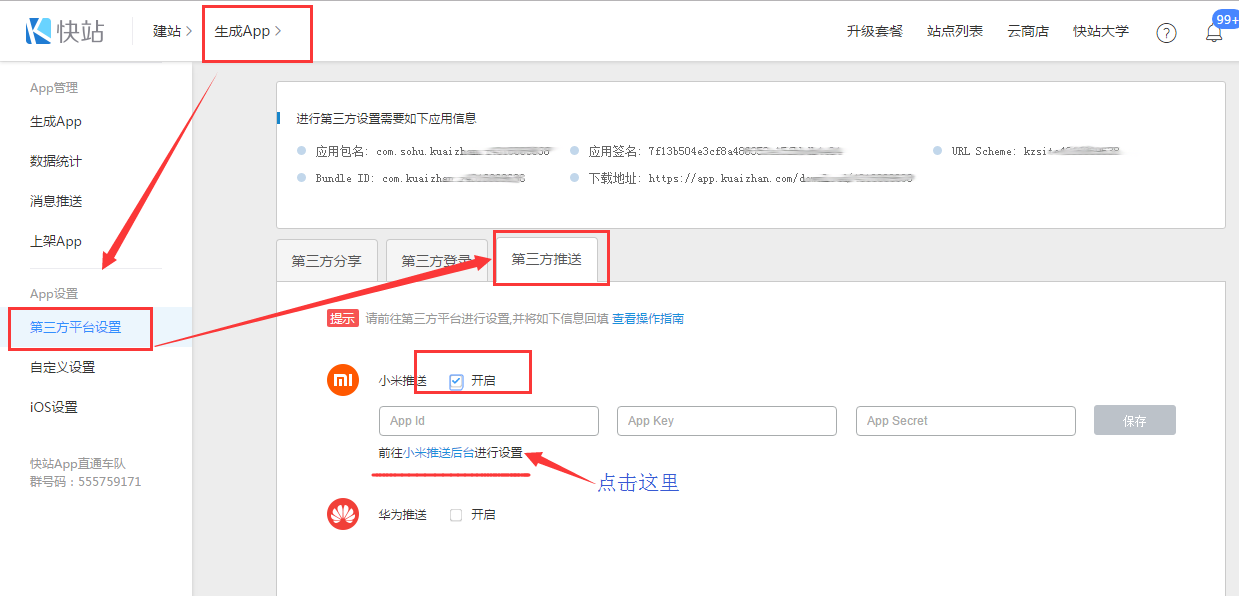This screenshot has height=596, width=1239.
Task: Enable the Huawei push 开启 checkbox
Action: [456, 515]
